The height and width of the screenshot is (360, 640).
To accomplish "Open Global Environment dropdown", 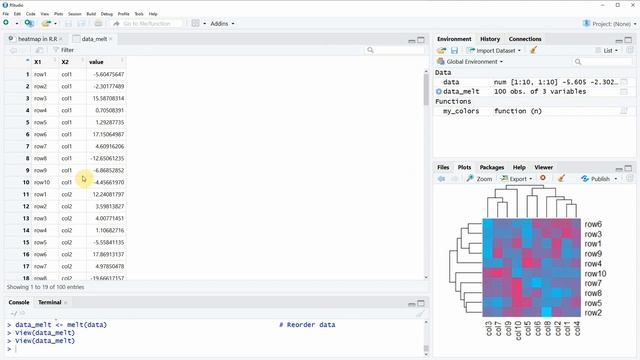I will click(470, 62).
